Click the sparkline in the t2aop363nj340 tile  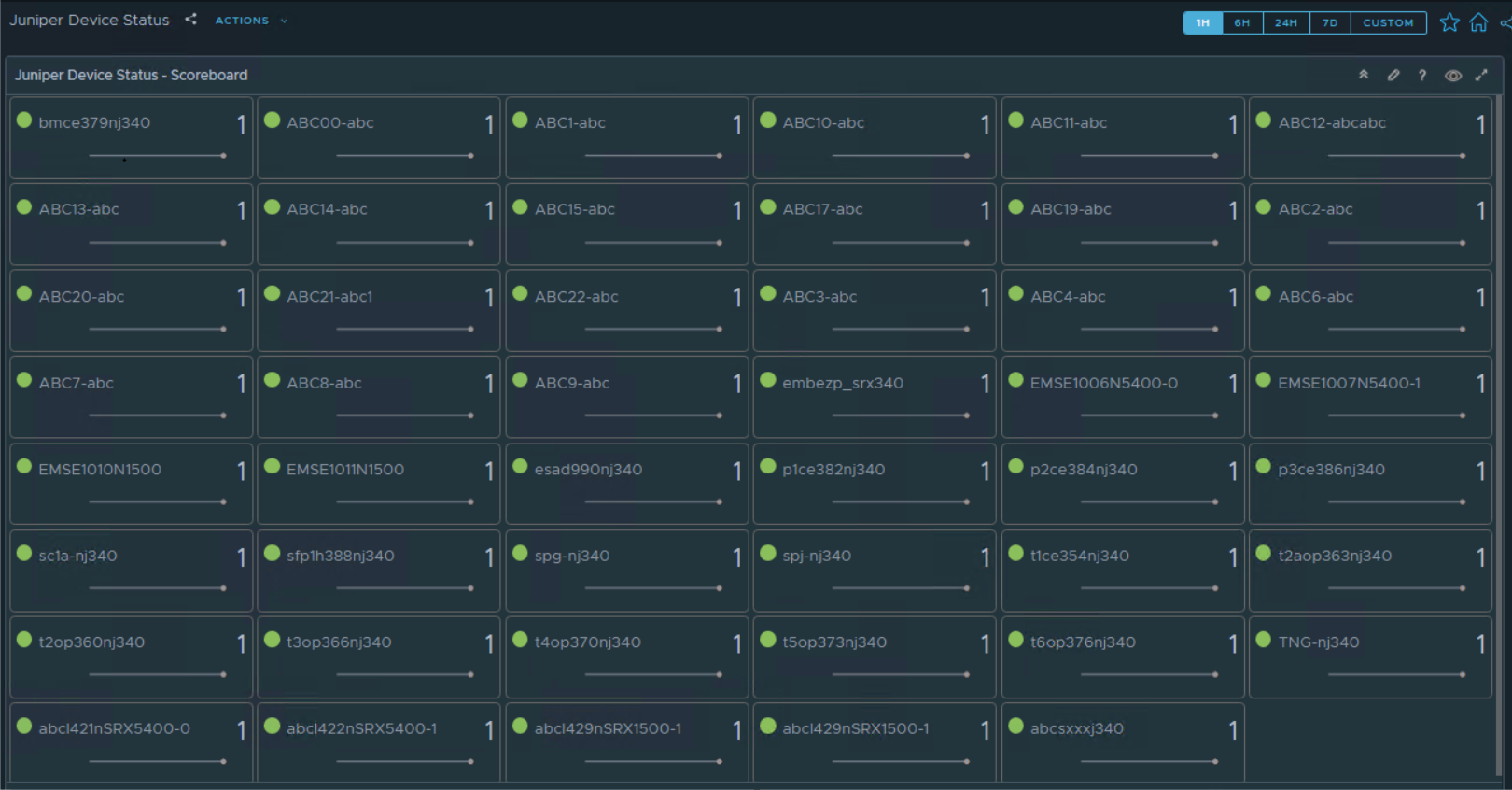coord(1397,588)
